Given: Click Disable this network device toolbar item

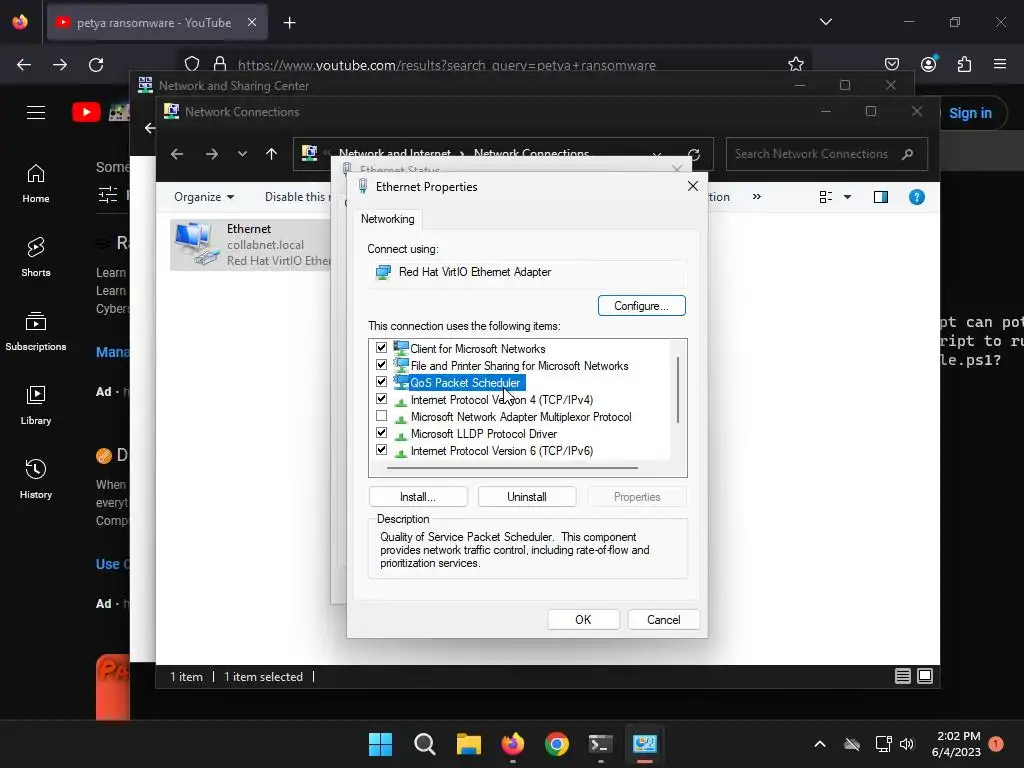Looking at the screenshot, I should pyautogui.click(x=298, y=197).
